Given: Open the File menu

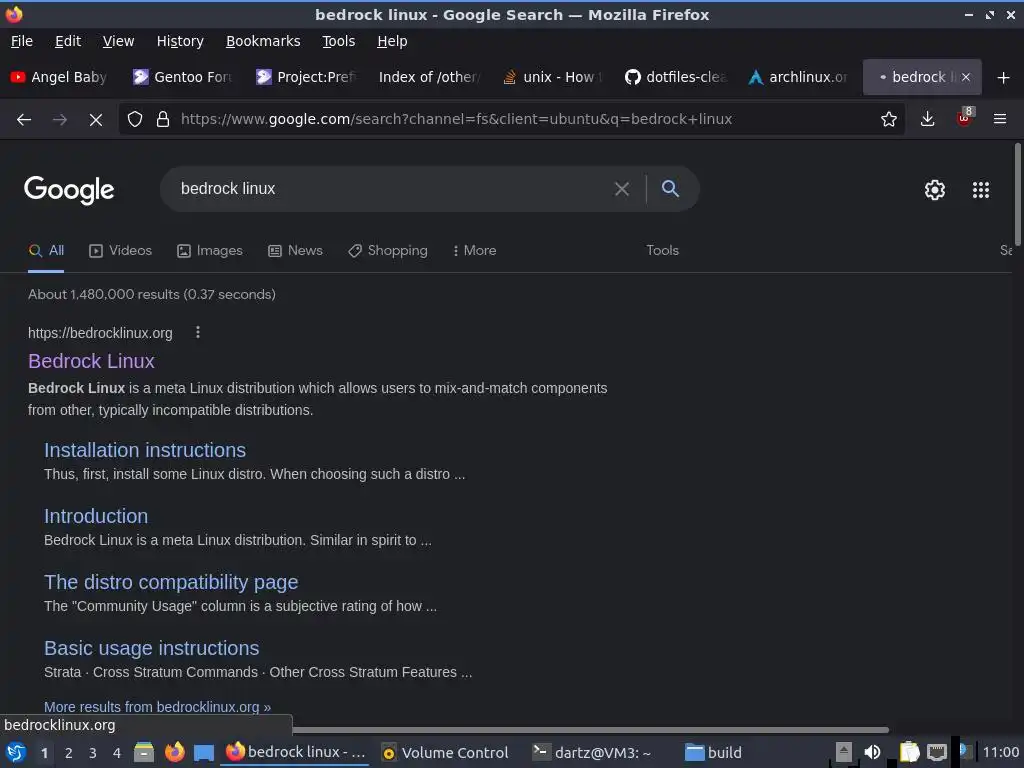Looking at the screenshot, I should tap(22, 41).
